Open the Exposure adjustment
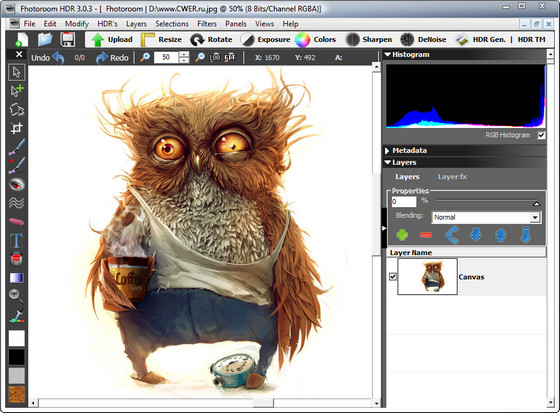 (265, 40)
